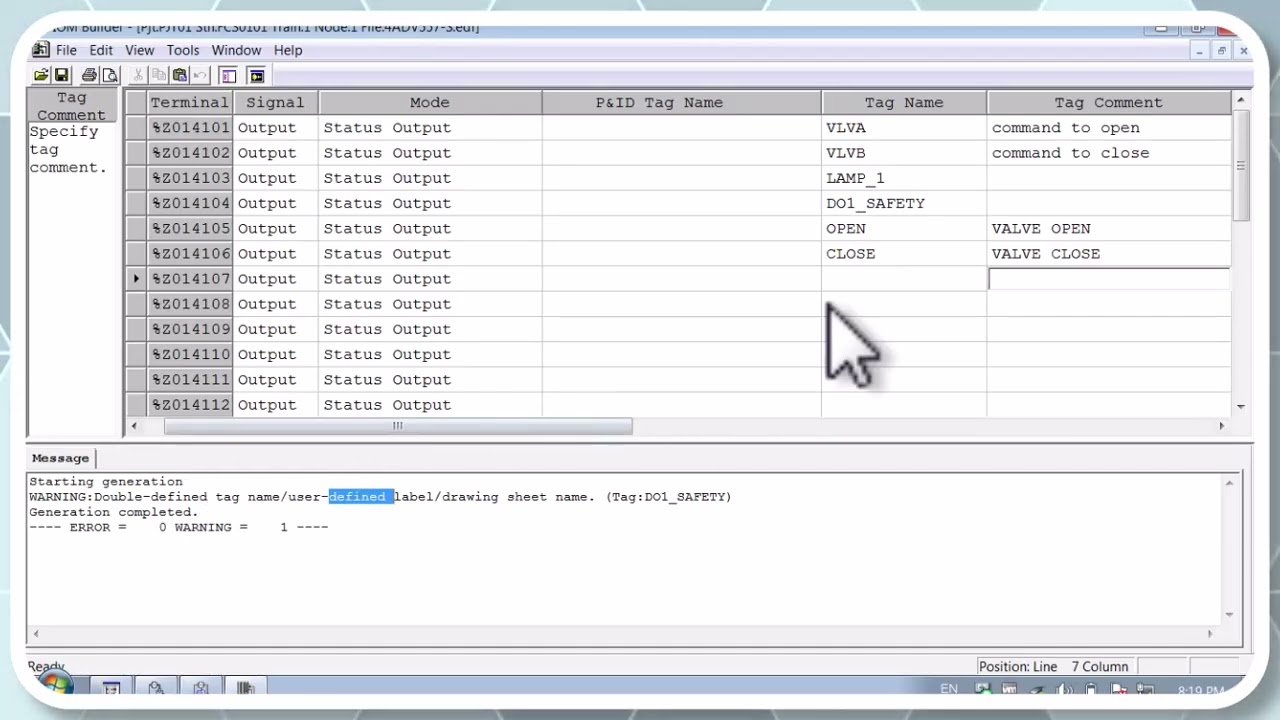The width and height of the screenshot is (1280, 720).
Task: Select the LAMP_1 tag name cell
Action: point(904,178)
